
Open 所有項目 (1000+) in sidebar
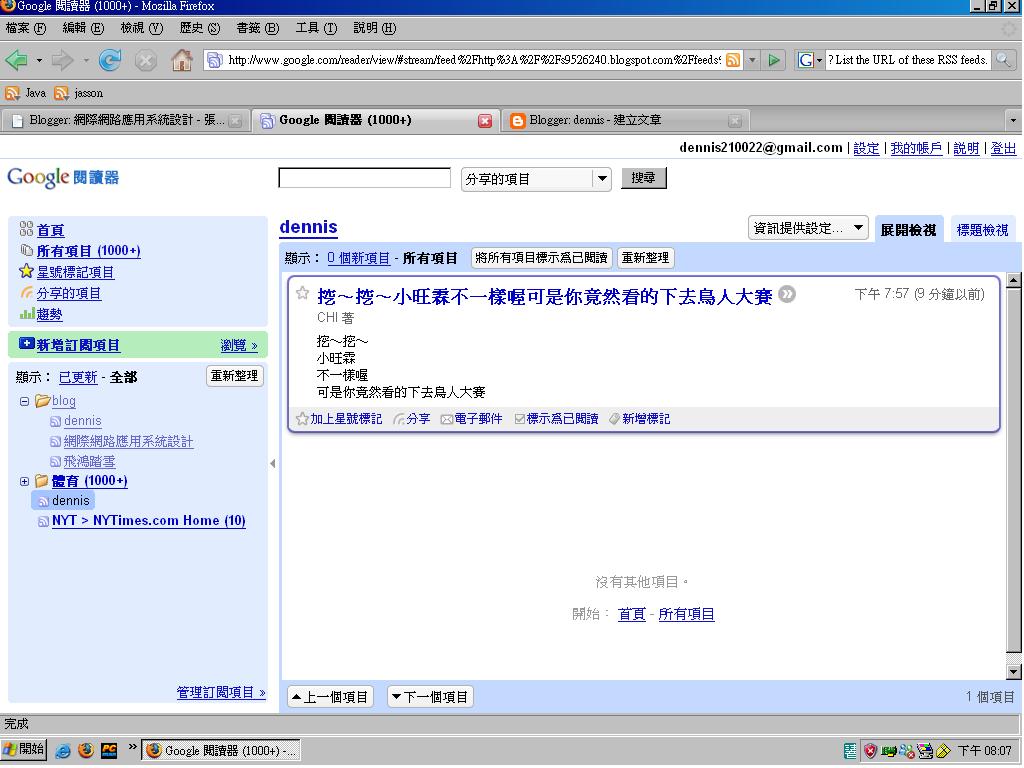[89, 251]
